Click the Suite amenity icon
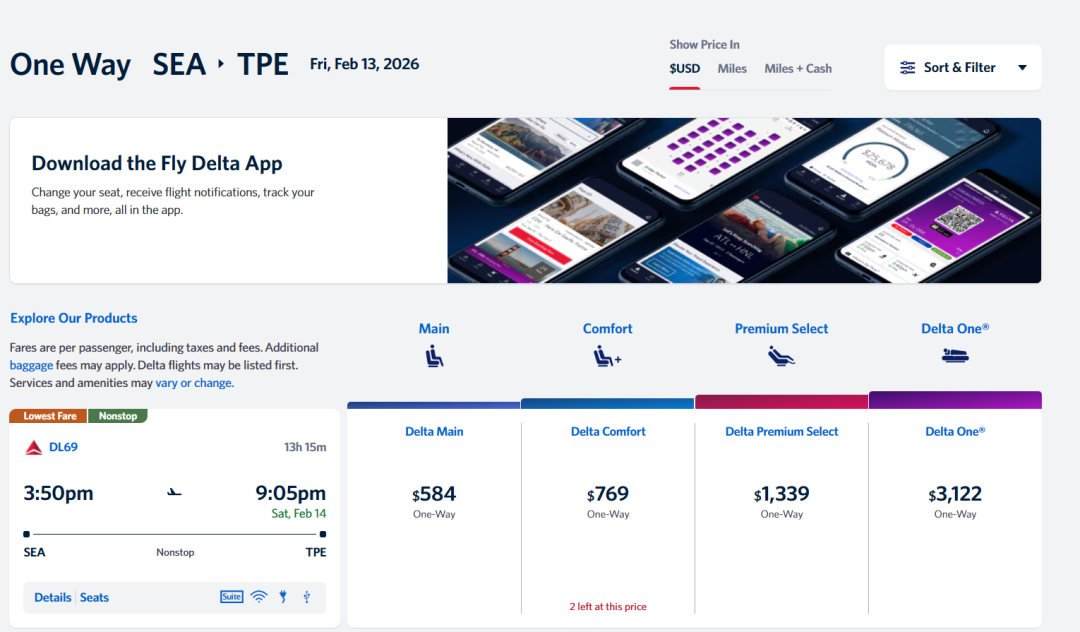 coord(231,597)
